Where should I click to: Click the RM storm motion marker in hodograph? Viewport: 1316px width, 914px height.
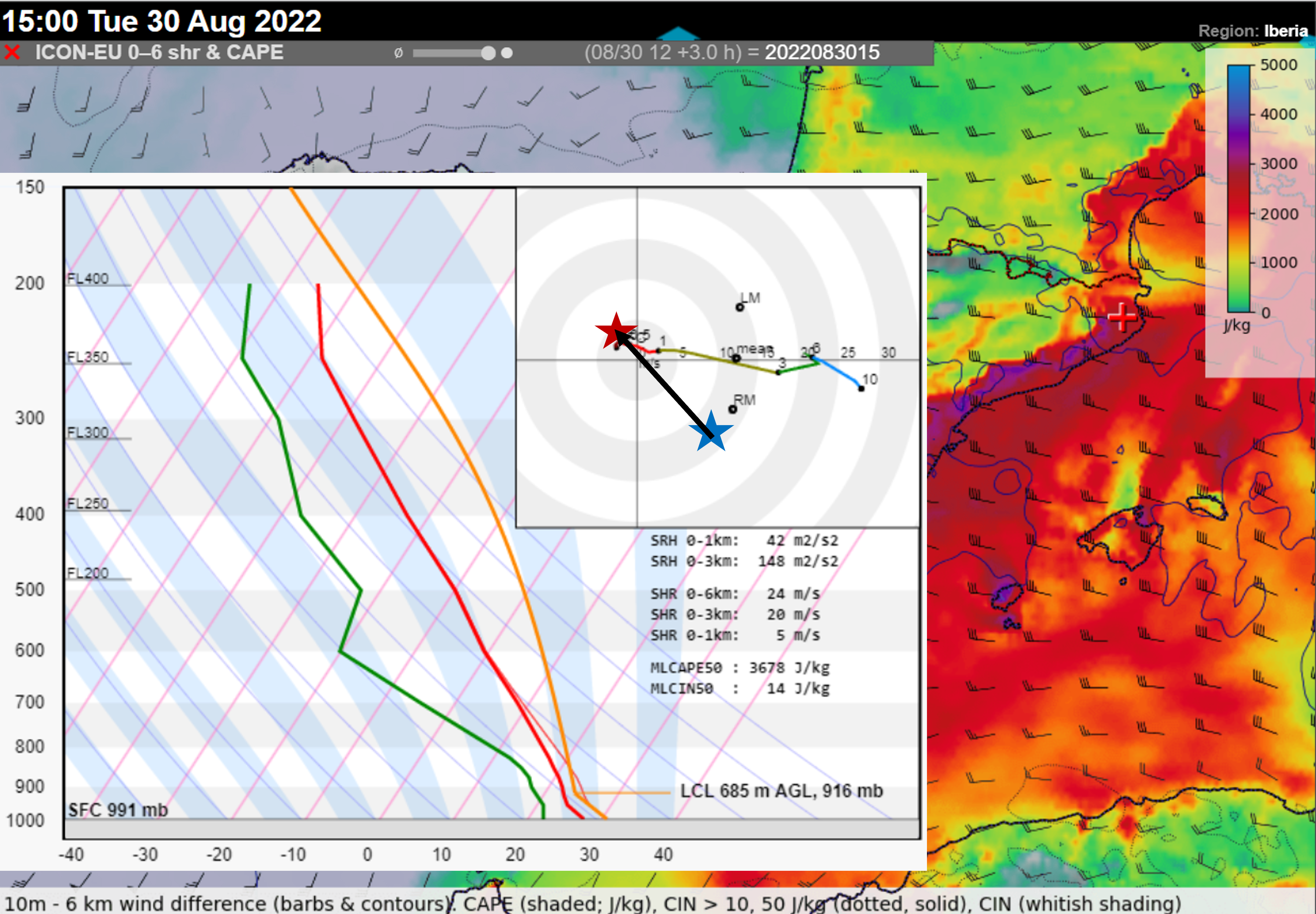coord(732,410)
